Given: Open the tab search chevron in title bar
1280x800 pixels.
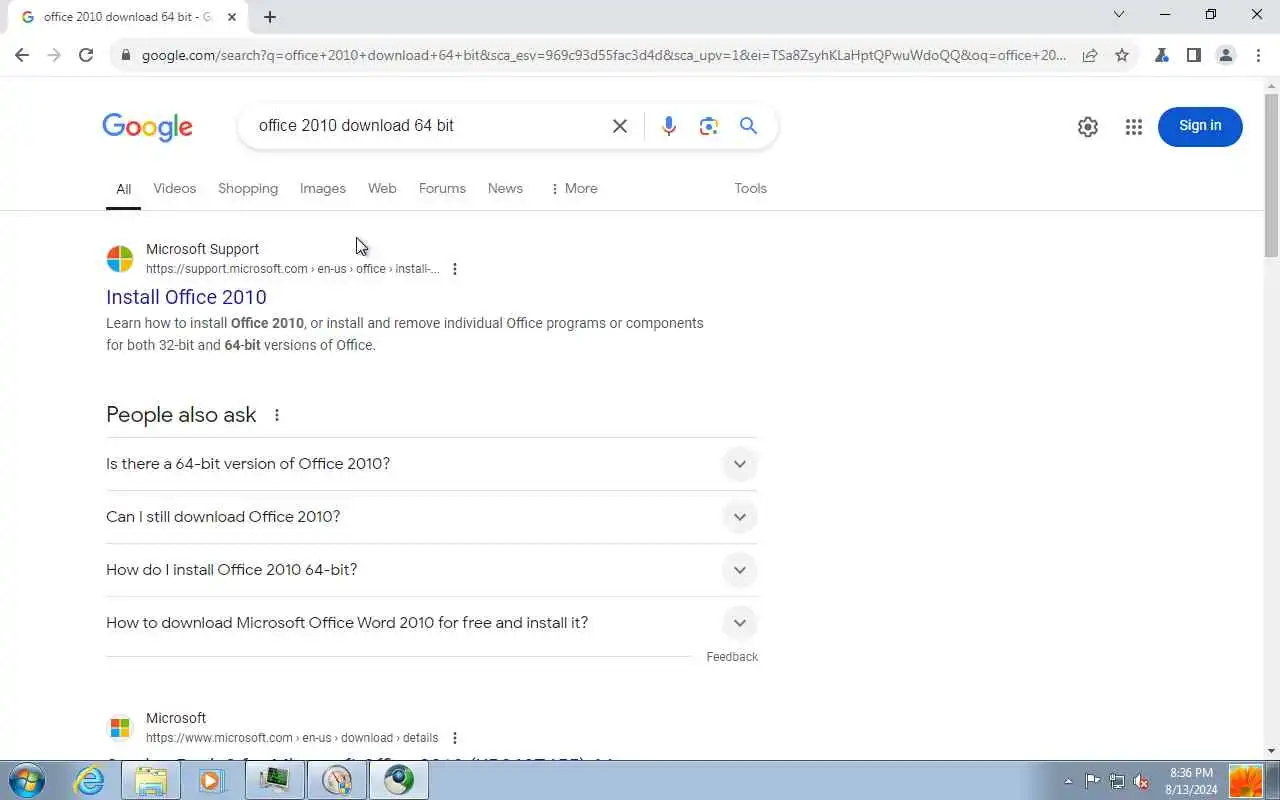Looking at the screenshot, I should point(1119,14).
